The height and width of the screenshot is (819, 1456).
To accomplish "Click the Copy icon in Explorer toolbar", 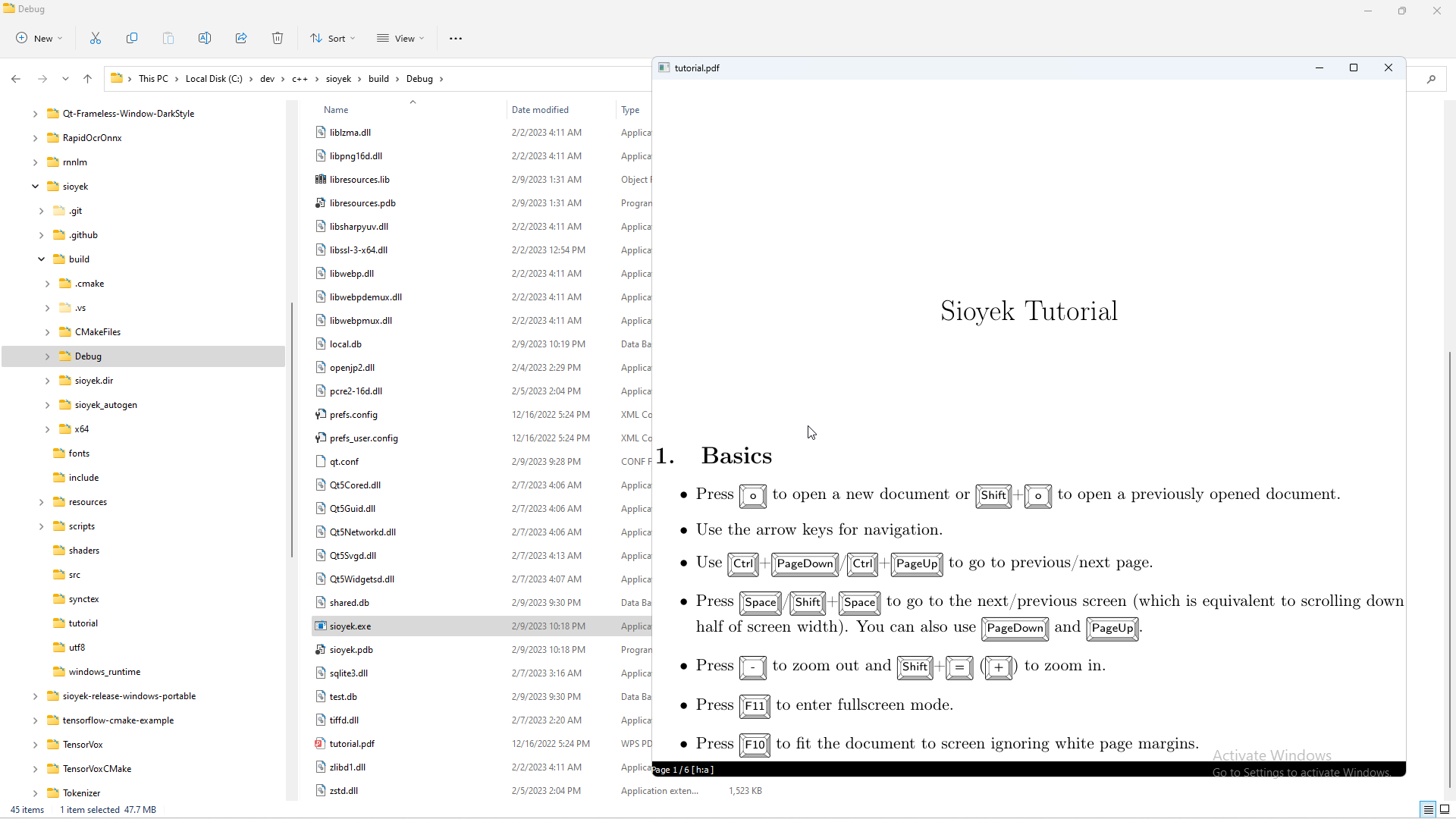I will click(x=132, y=38).
